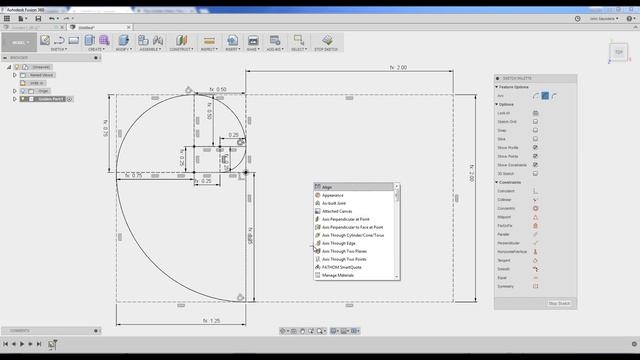The image size is (640, 360).
Task: Select the Insert icon
Action: pyautogui.click(x=232, y=40)
